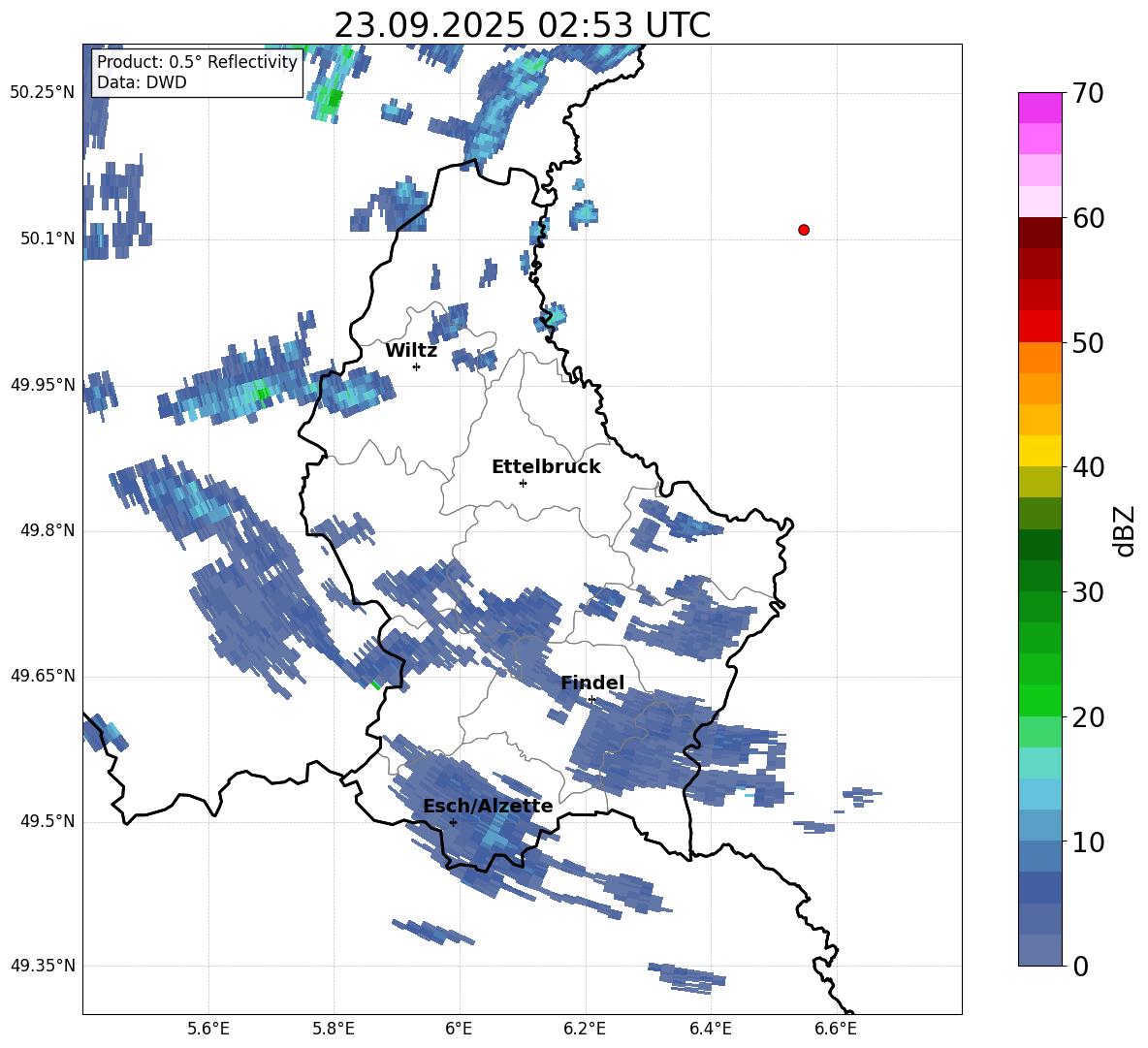Screen dimensions: 1148x1048
Task: Click the 49.35°N latitude label
Action: click(x=43, y=966)
